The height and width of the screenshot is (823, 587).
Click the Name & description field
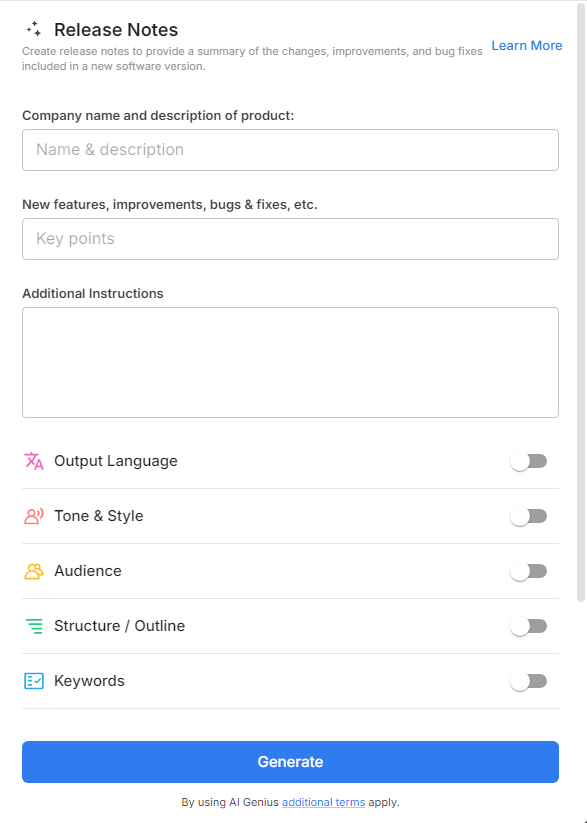290,149
